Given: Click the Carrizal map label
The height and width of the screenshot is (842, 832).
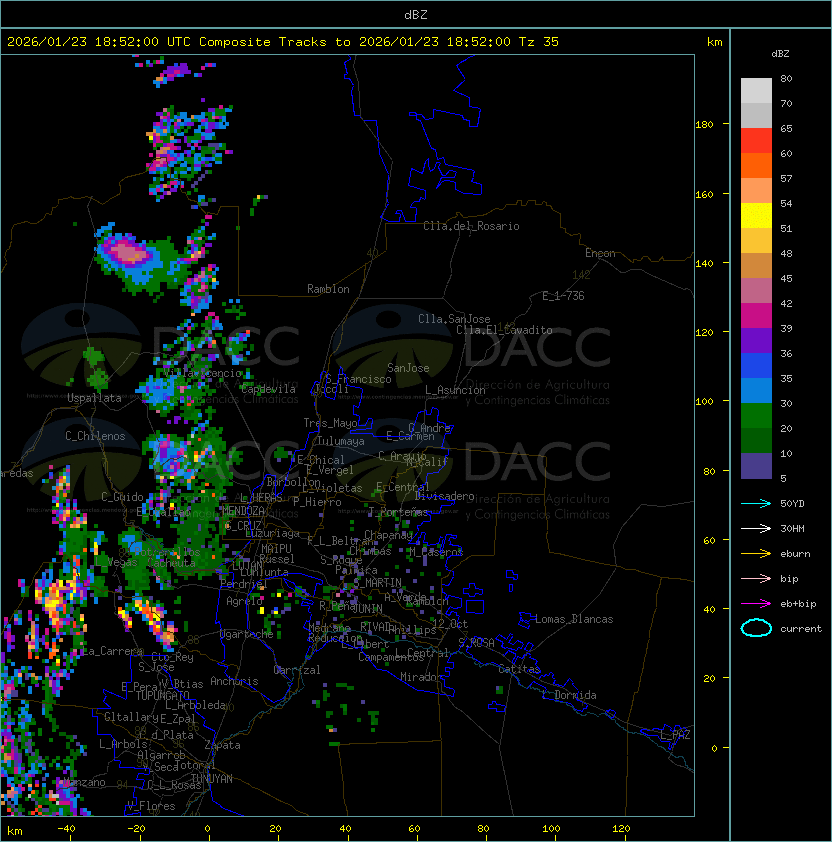Looking at the screenshot, I should (x=297, y=670).
